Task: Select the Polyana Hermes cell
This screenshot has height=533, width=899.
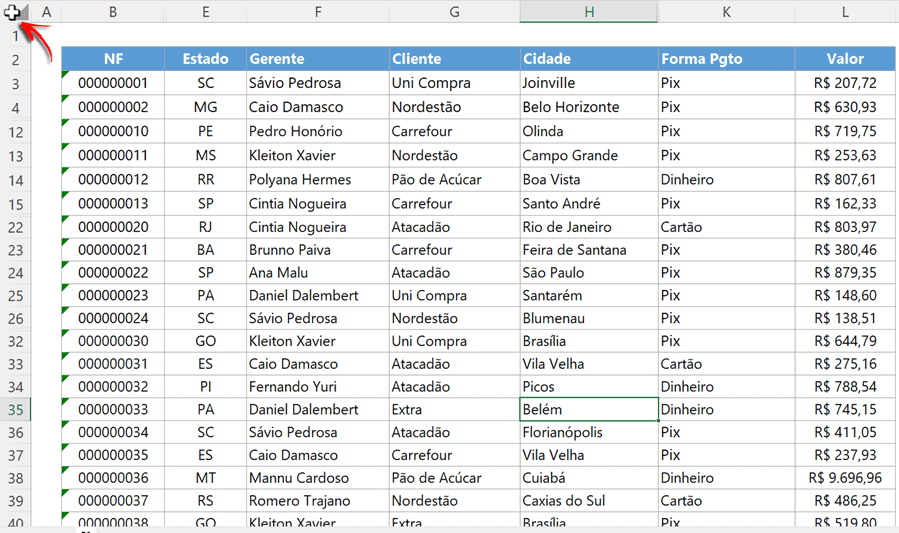Action: [x=317, y=180]
